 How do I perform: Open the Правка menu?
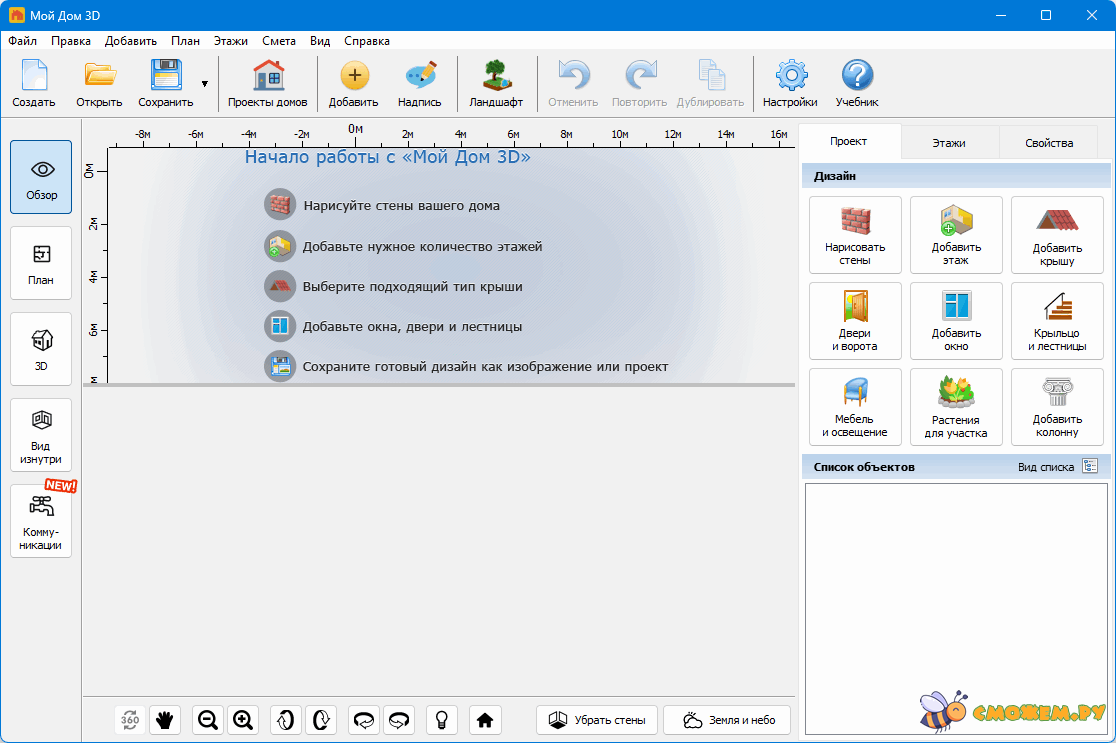point(70,41)
